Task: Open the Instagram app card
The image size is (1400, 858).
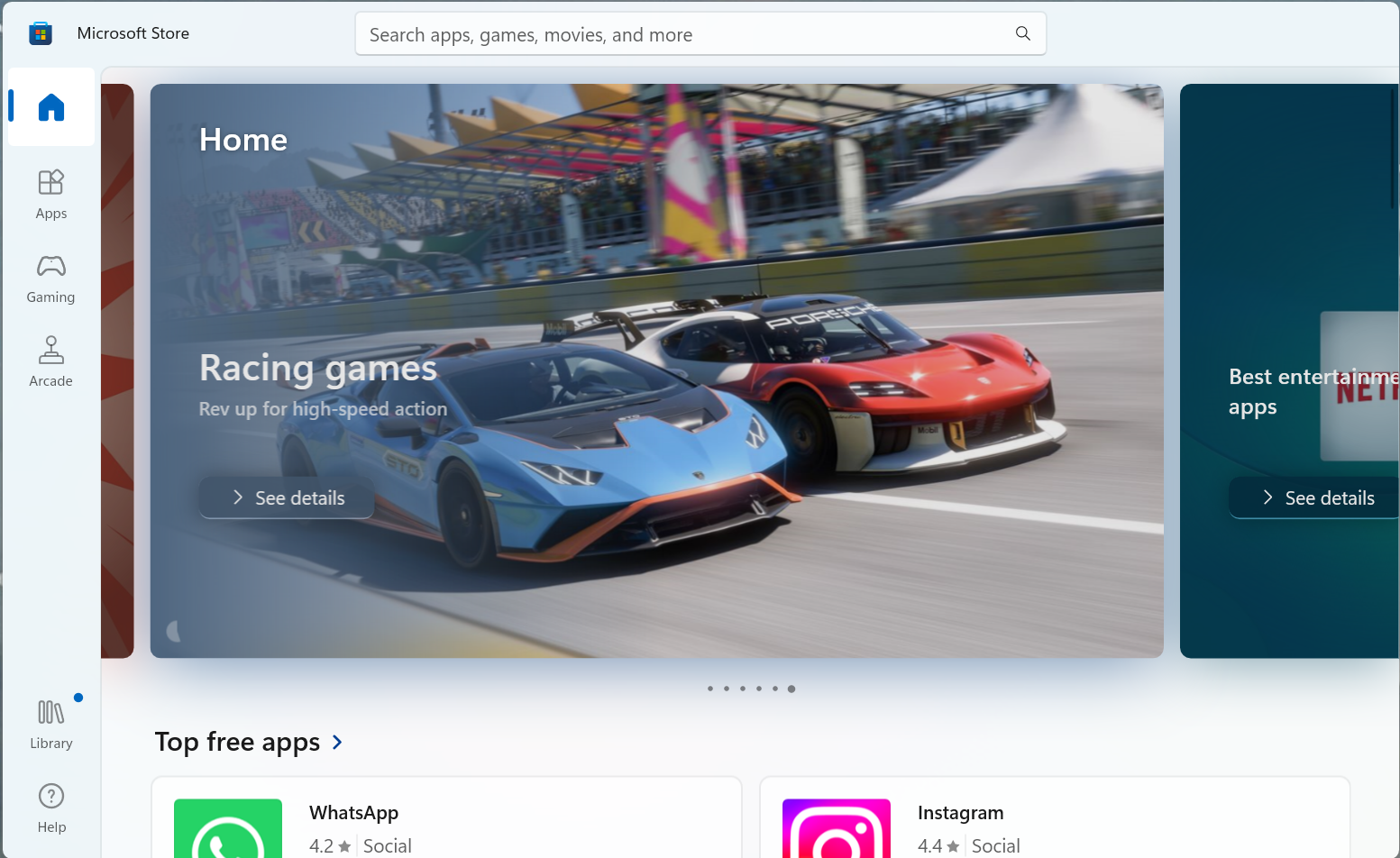Action: click(x=1055, y=818)
